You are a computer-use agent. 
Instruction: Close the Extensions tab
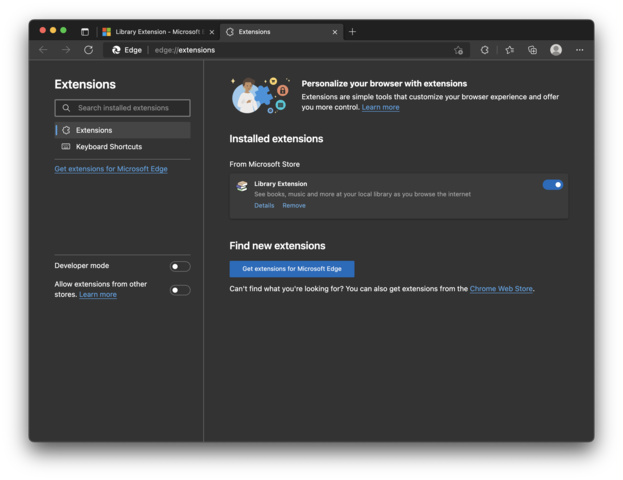coord(335,32)
